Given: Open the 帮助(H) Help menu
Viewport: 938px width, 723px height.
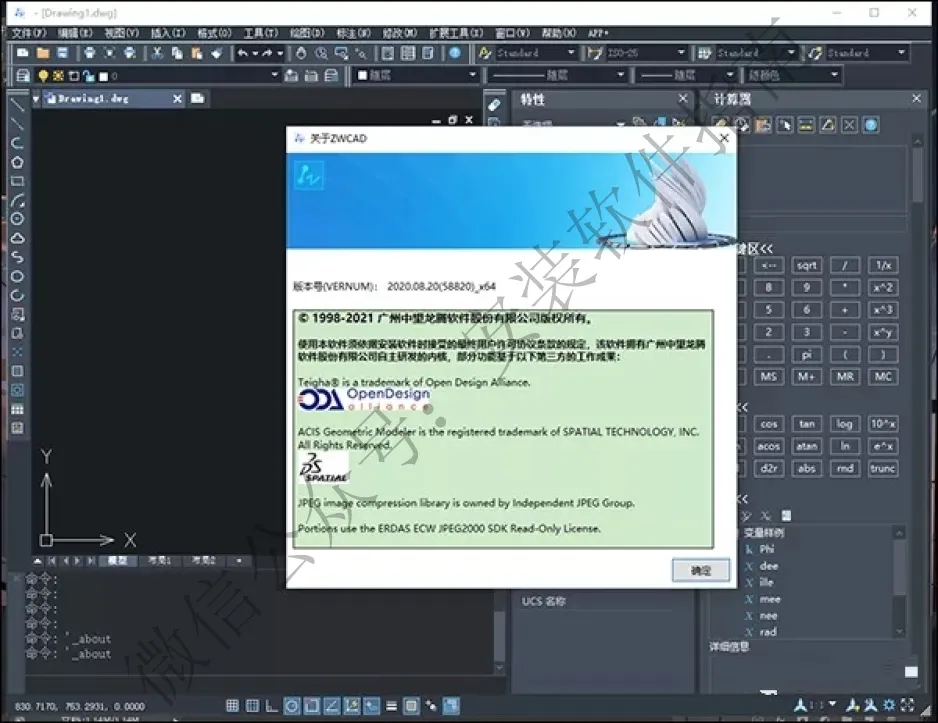Looking at the screenshot, I should 559,33.
